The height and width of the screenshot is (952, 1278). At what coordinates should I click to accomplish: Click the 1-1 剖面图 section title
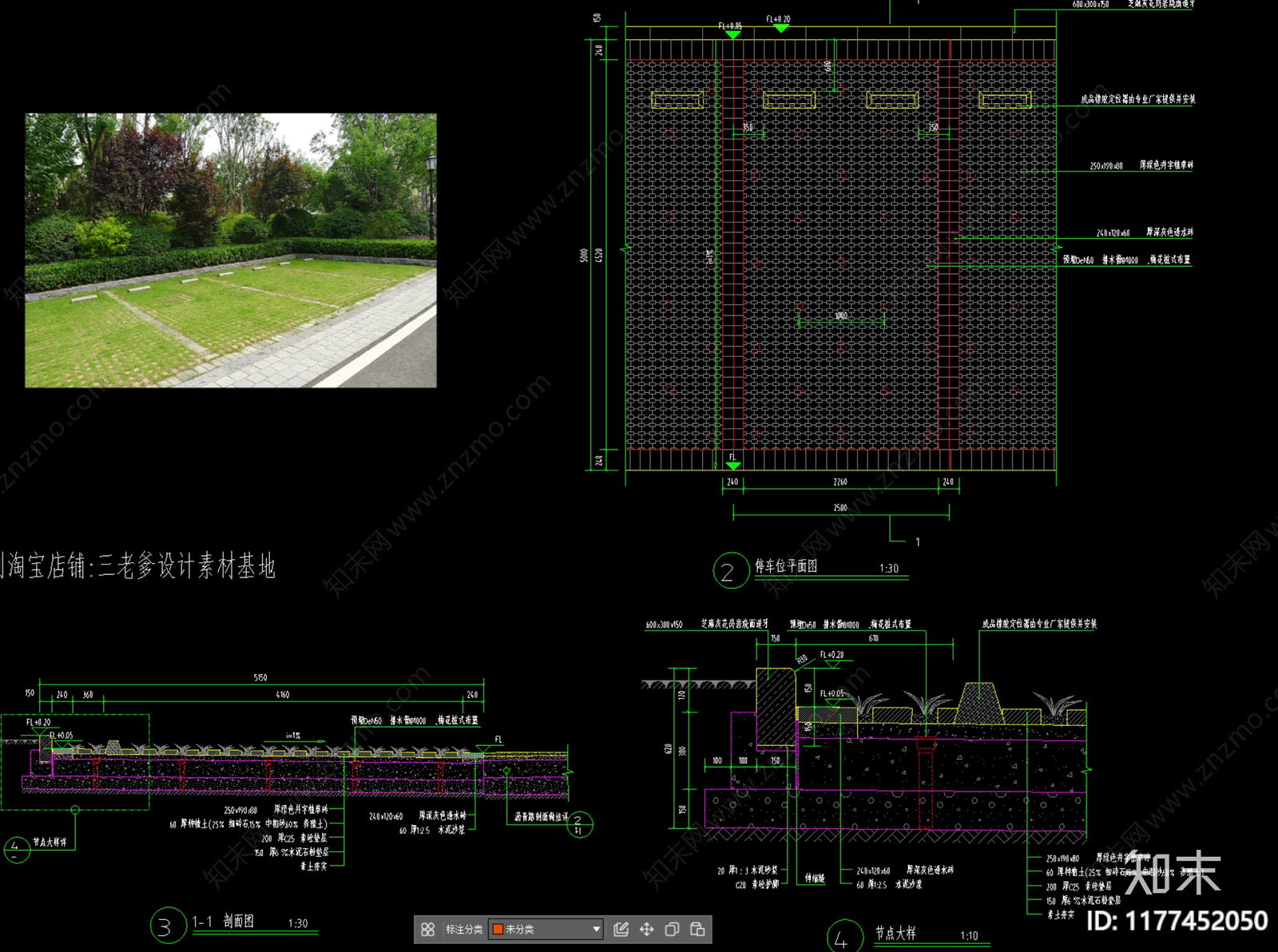[223, 921]
